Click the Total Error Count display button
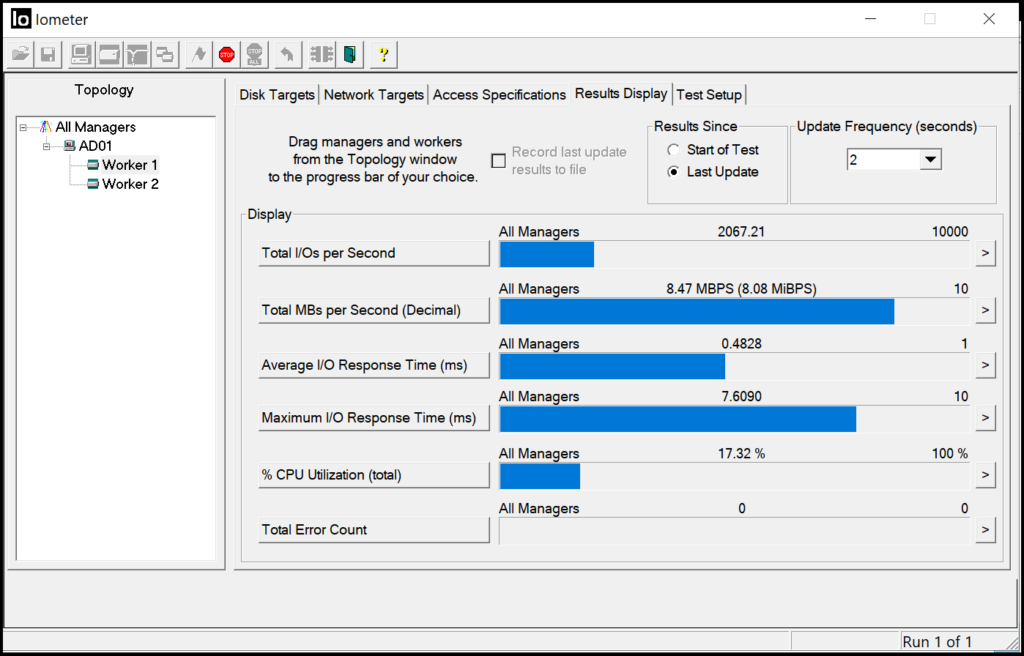Screen dimensions: 1024x656 pos(373,529)
